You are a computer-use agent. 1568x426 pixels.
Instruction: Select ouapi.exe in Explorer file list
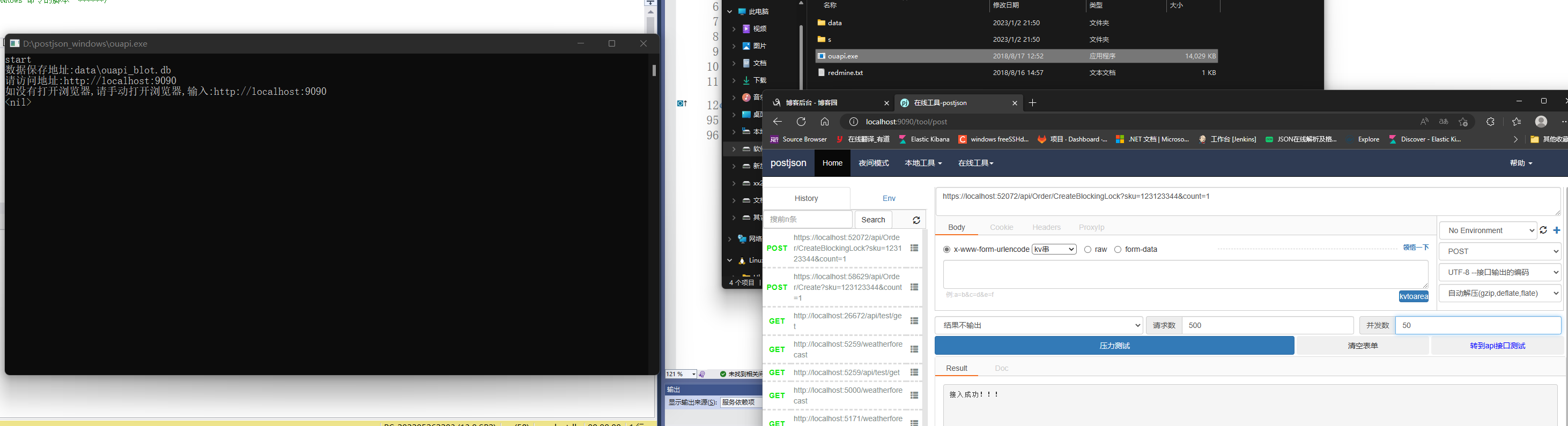[1017, 56]
